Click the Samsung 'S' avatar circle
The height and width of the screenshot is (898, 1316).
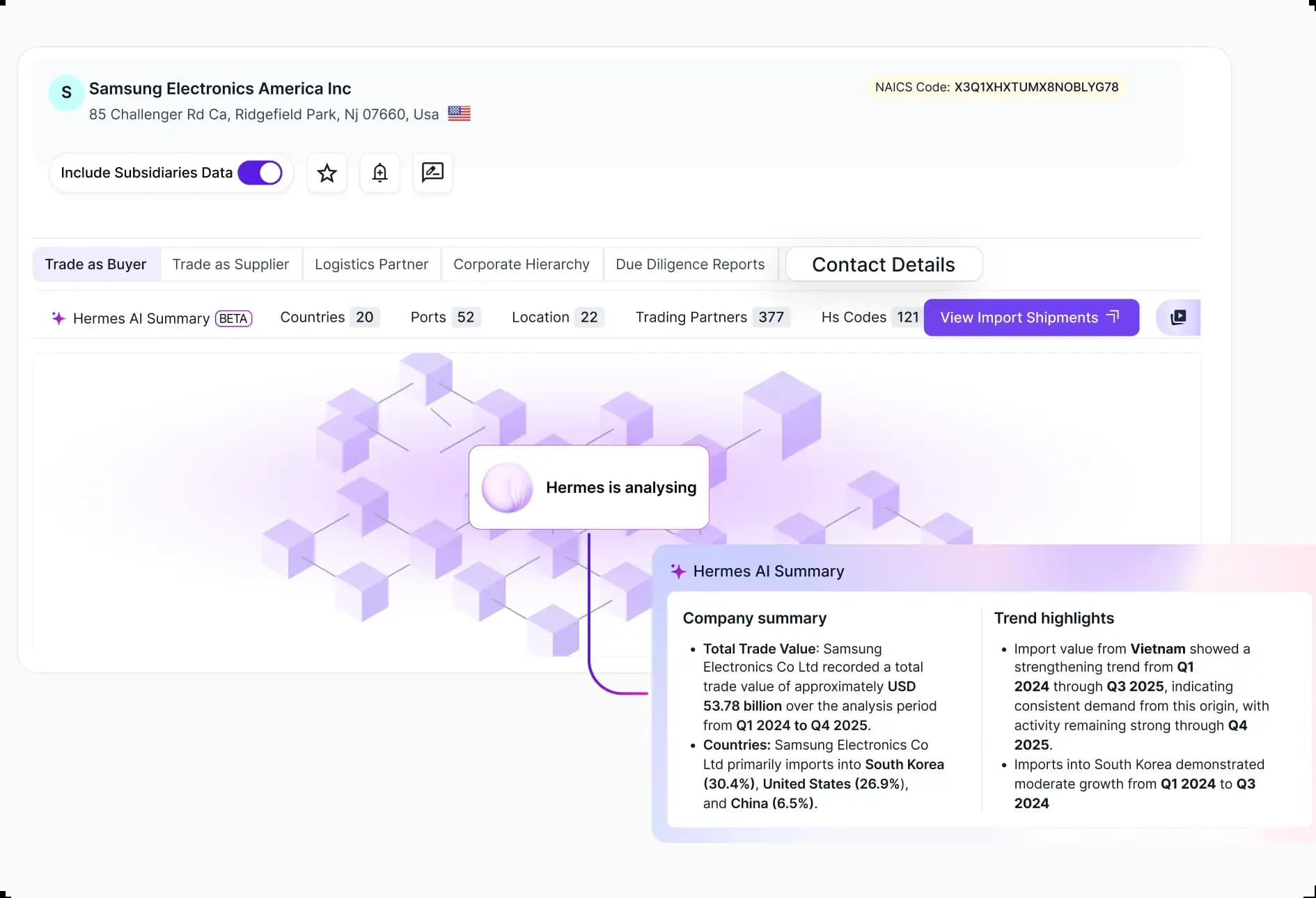coord(66,93)
